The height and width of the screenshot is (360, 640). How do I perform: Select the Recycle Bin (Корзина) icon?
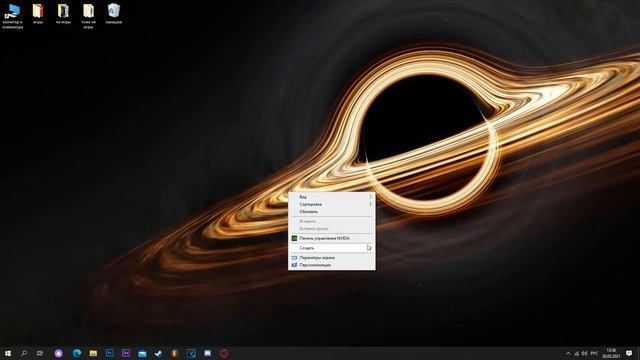tap(114, 14)
